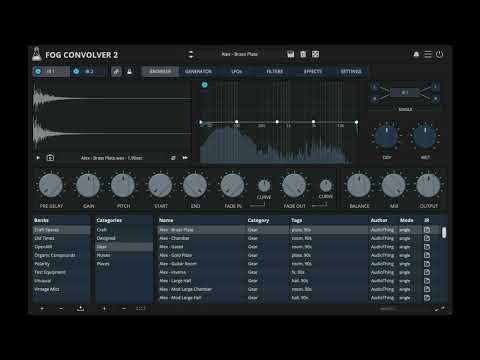Open the Settings tab
Screen dimensions: 480x360
(351, 71)
